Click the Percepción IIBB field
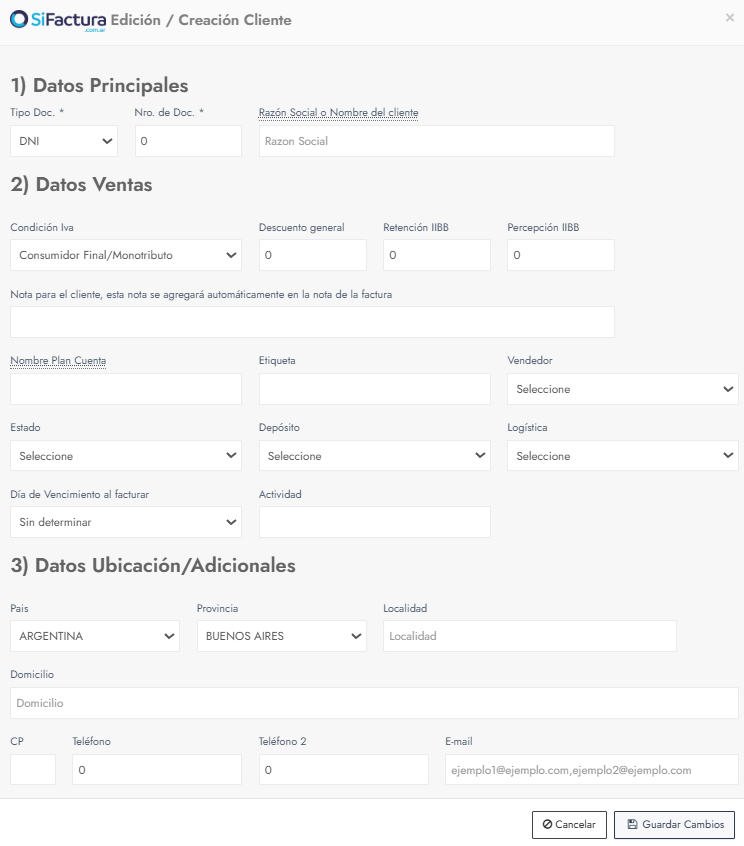This screenshot has height=846, width=744. [x=561, y=255]
